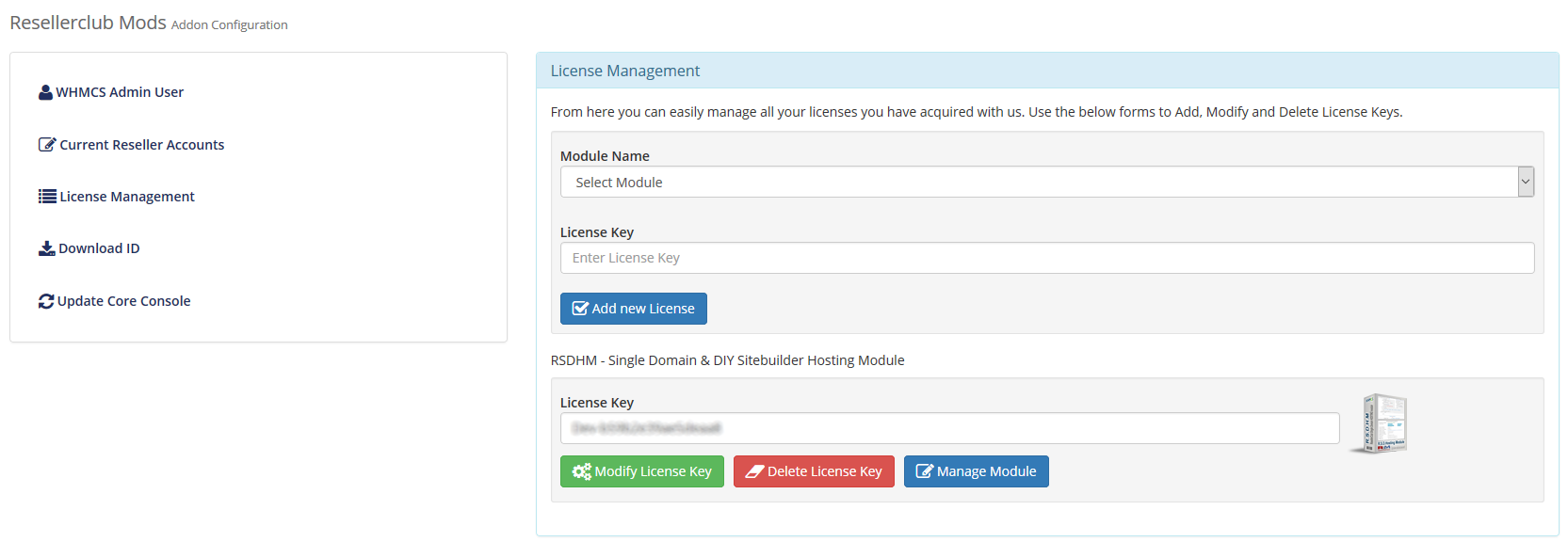This screenshot has width=1568, height=542.
Task: Click the Resellerclub Mods page title
Action: (x=88, y=23)
